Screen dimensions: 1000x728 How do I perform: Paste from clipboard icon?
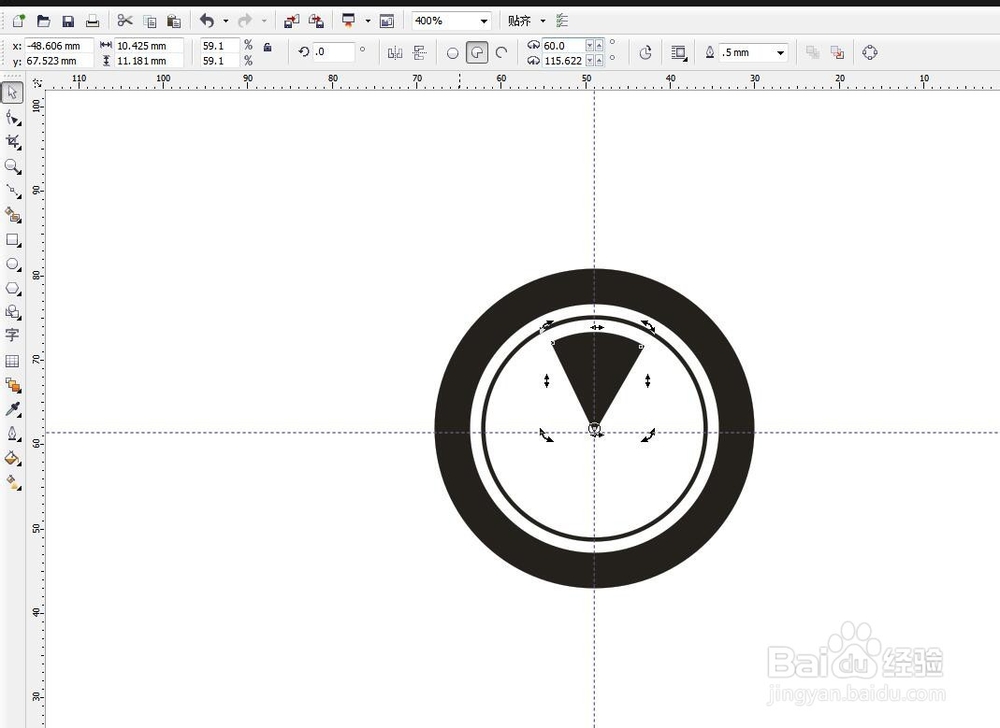click(173, 21)
